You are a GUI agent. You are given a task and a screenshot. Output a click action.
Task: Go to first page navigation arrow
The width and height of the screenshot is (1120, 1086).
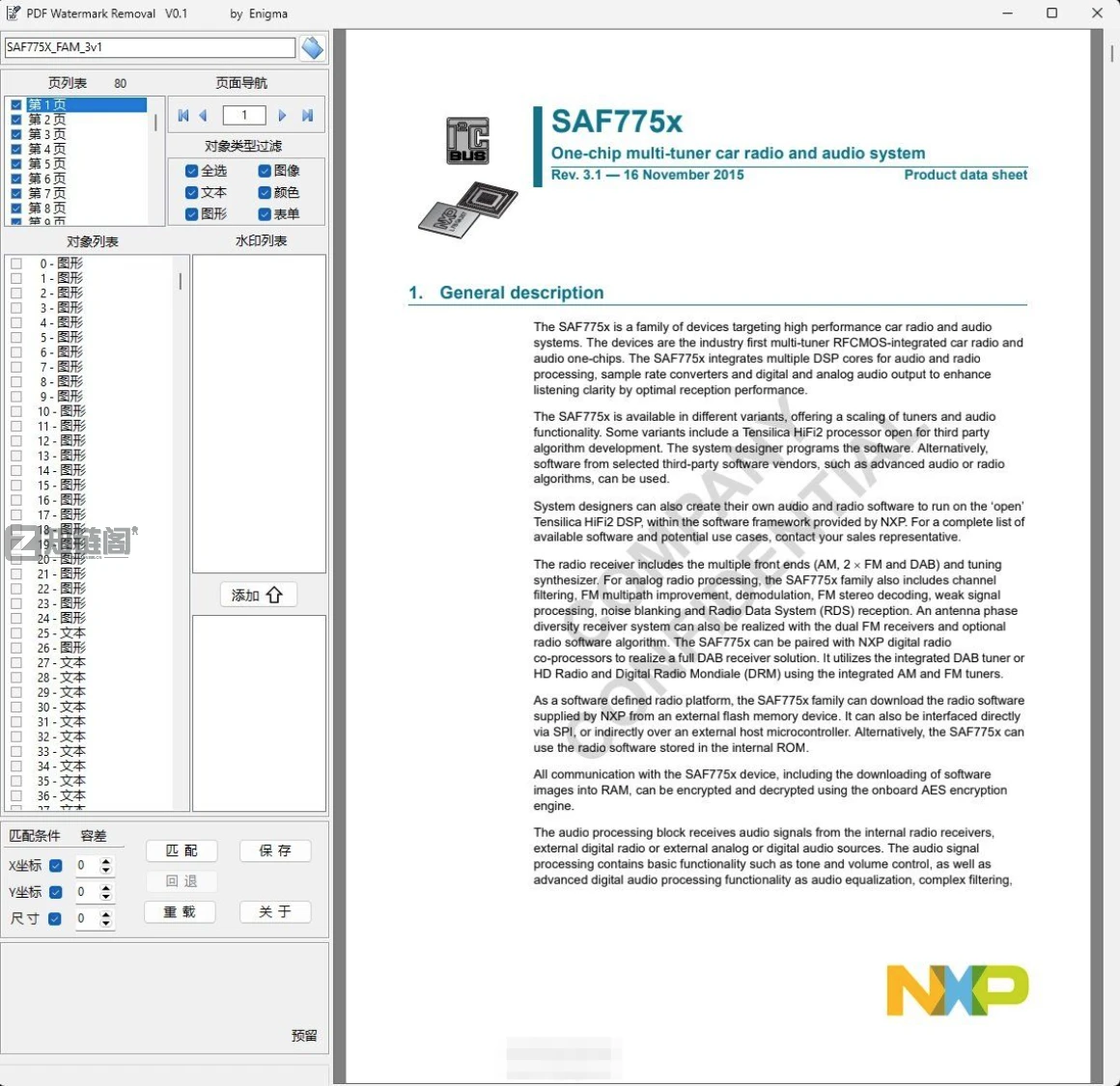tap(182, 116)
